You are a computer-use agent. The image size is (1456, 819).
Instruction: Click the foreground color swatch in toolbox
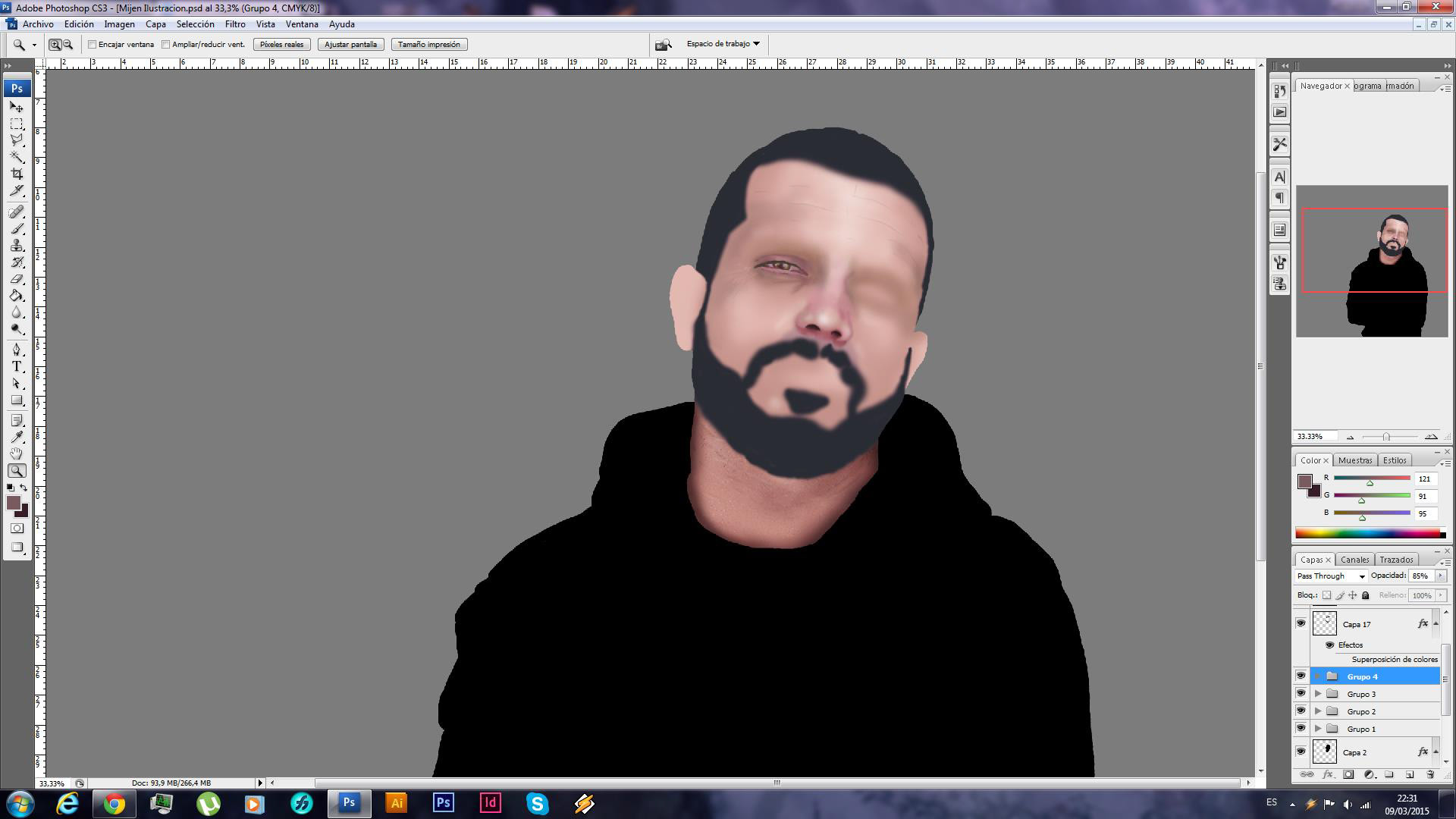click(x=13, y=503)
